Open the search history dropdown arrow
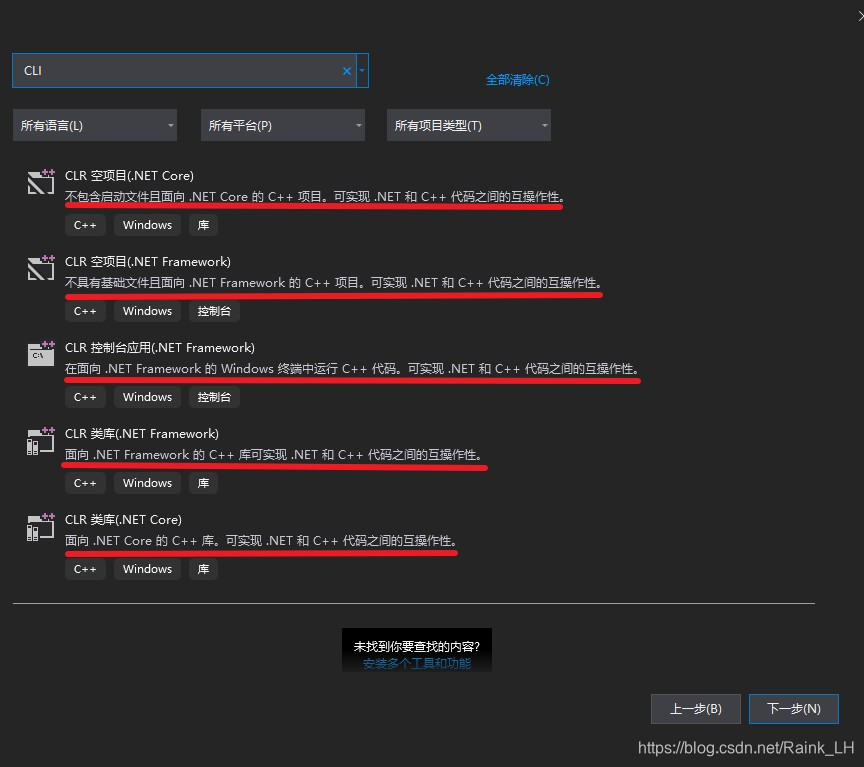Viewport: 864px width, 767px height. pos(362,71)
